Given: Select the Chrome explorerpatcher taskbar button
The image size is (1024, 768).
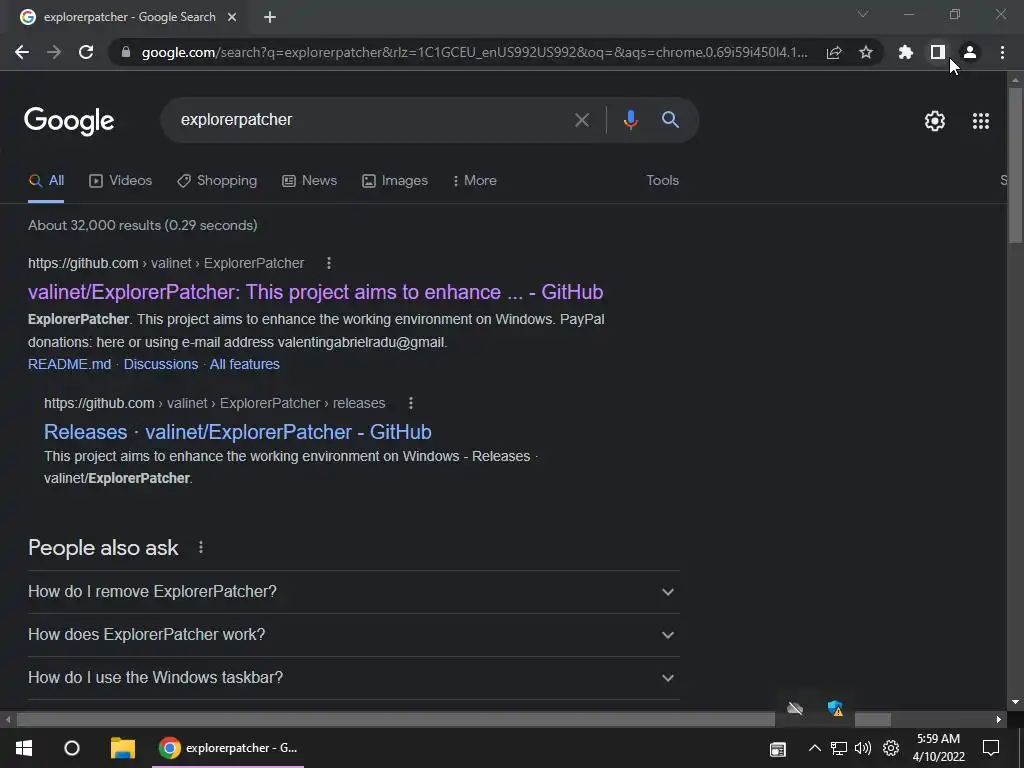Looking at the screenshot, I should click(228, 748).
